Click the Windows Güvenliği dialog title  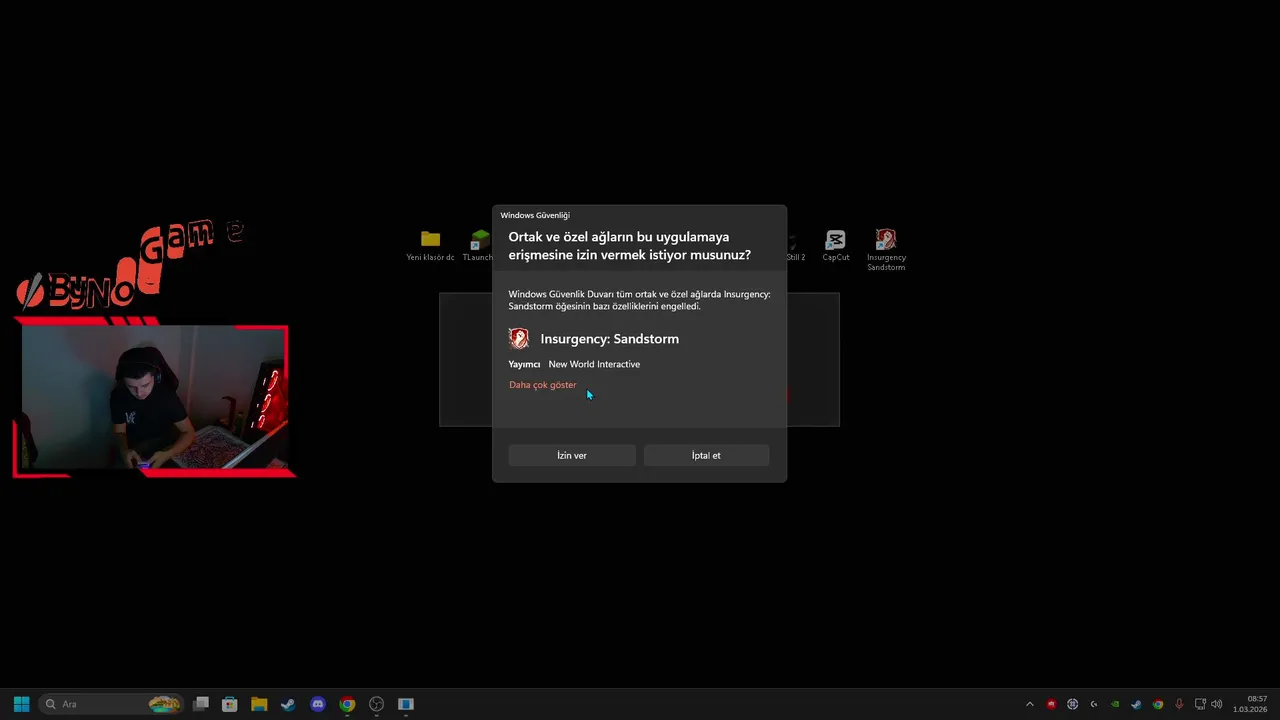coord(535,215)
